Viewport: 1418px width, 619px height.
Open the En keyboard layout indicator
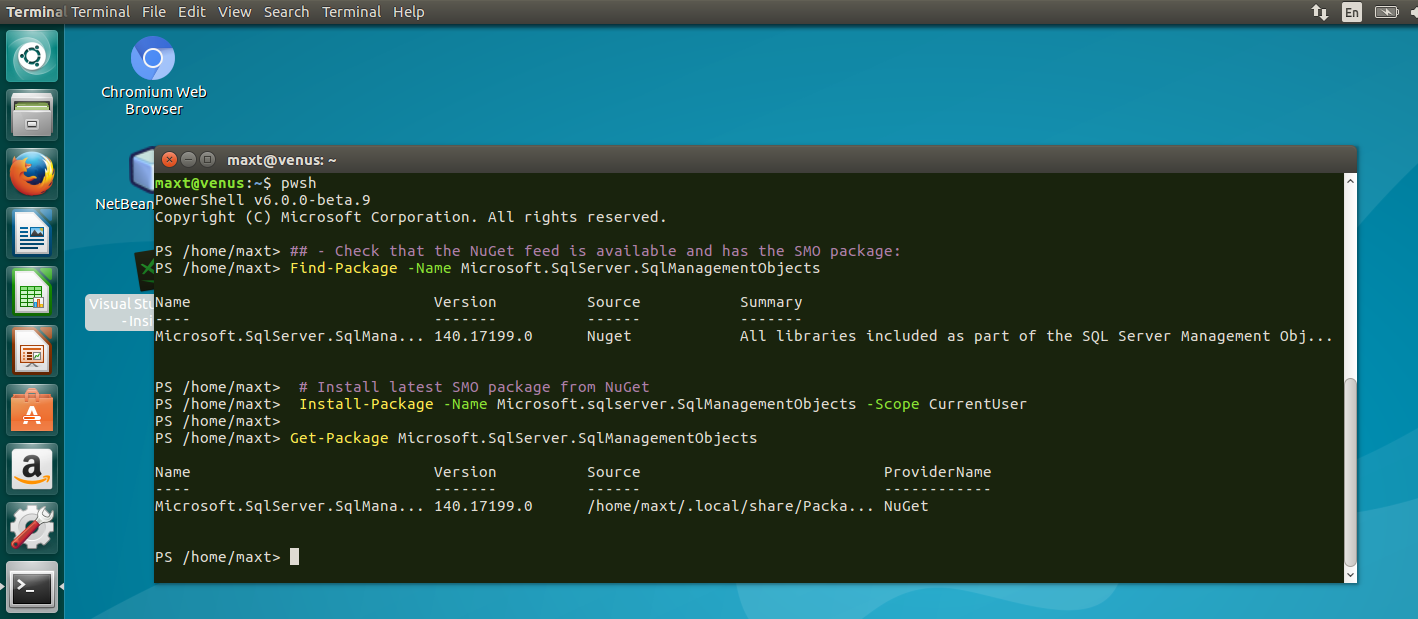point(1352,12)
